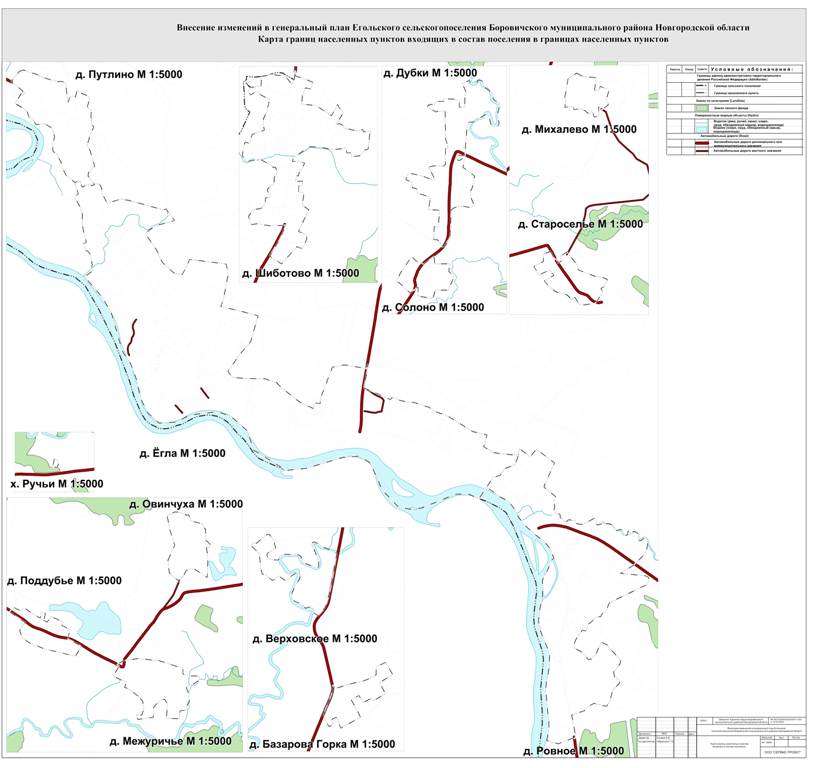Image resolution: width=819 pixels, height=768 pixels.
Task: Click the thick dark-red regional road sample in the legend
Action: 701,143
